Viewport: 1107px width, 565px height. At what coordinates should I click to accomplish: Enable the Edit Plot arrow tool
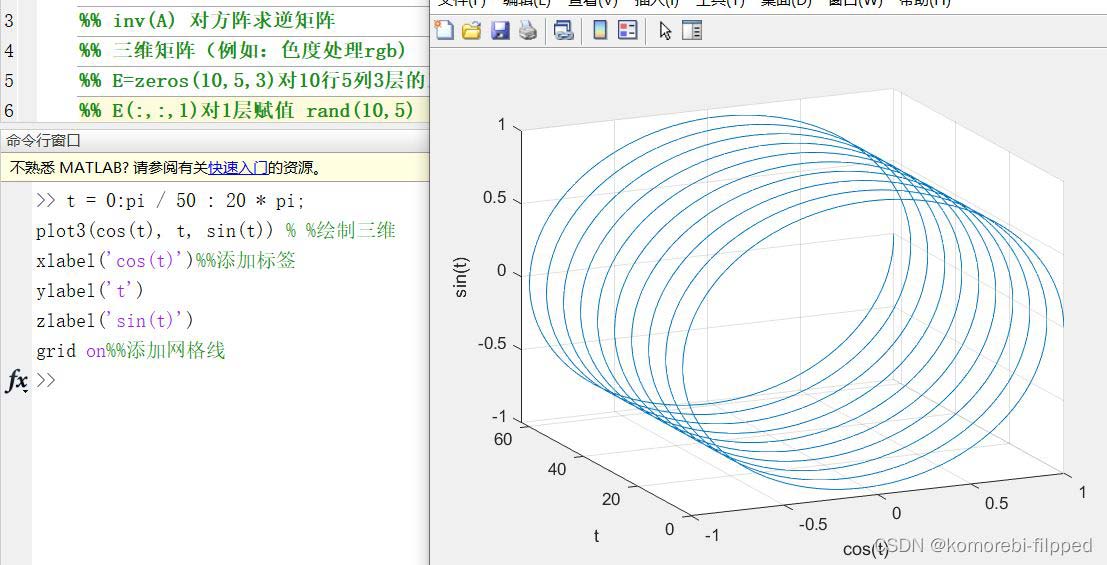665,31
